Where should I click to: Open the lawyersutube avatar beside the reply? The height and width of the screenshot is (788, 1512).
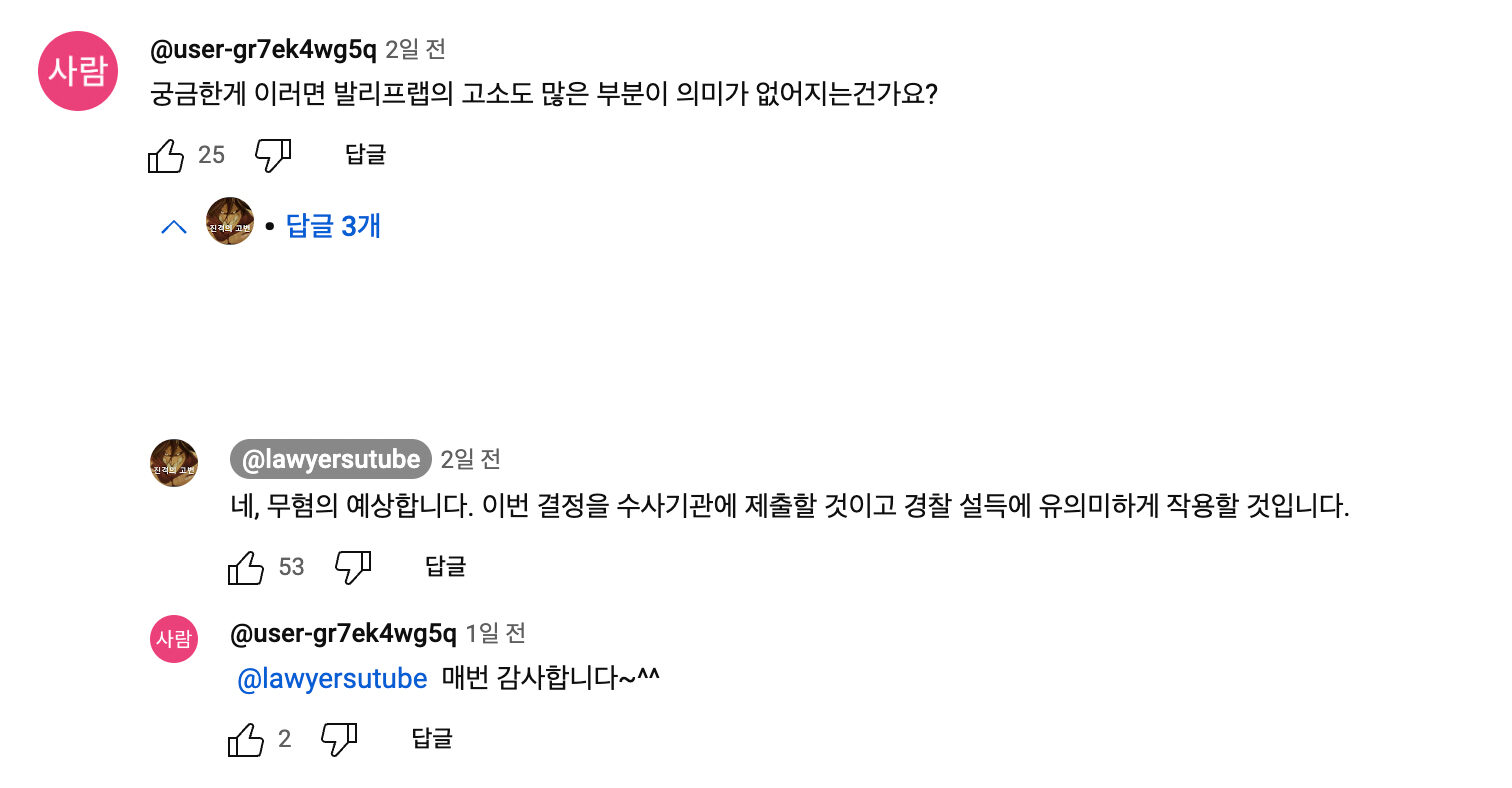pyautogui.click(x=174, y=463)
